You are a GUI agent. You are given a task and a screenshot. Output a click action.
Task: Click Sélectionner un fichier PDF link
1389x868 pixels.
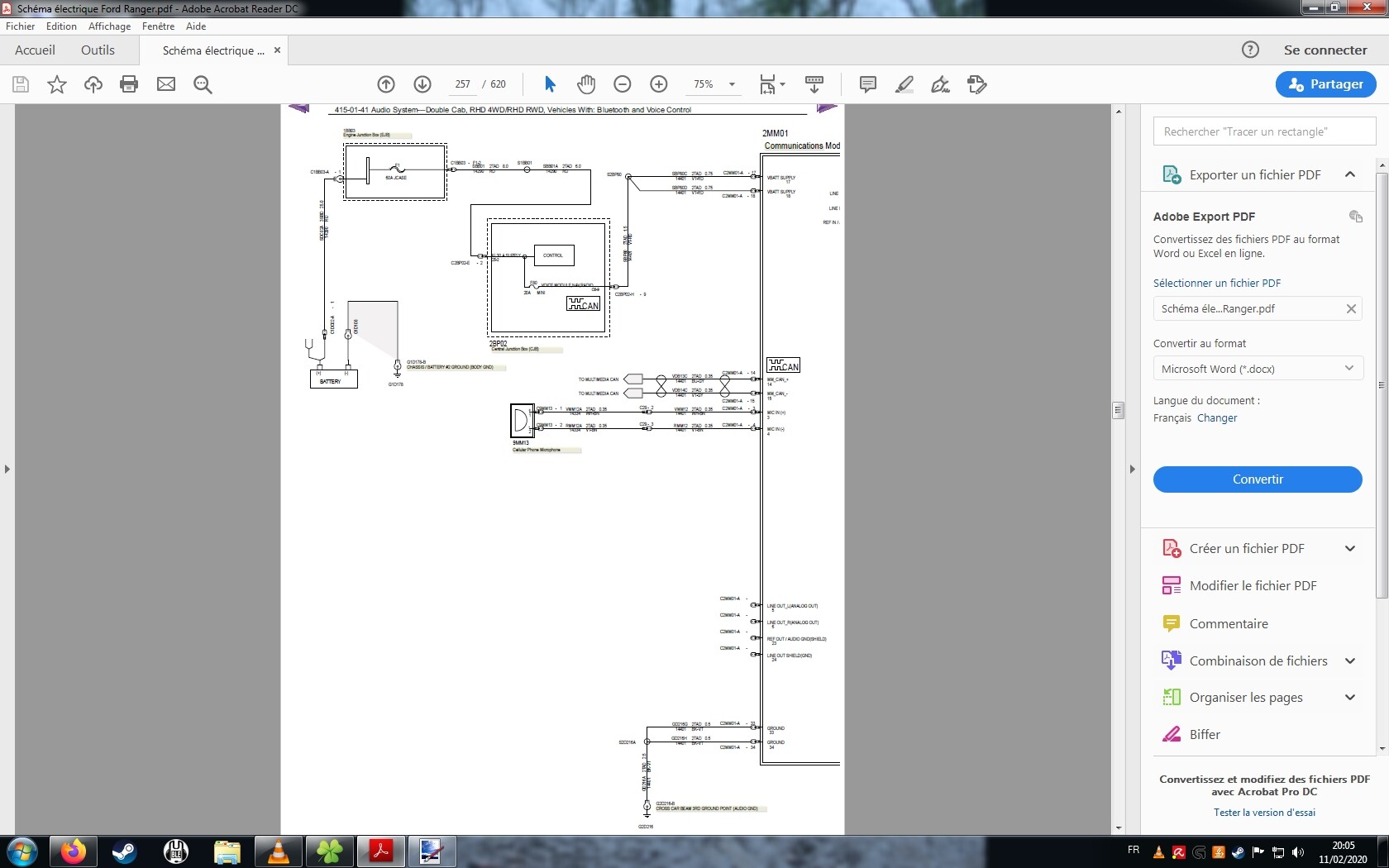(x=1217, y=283)
